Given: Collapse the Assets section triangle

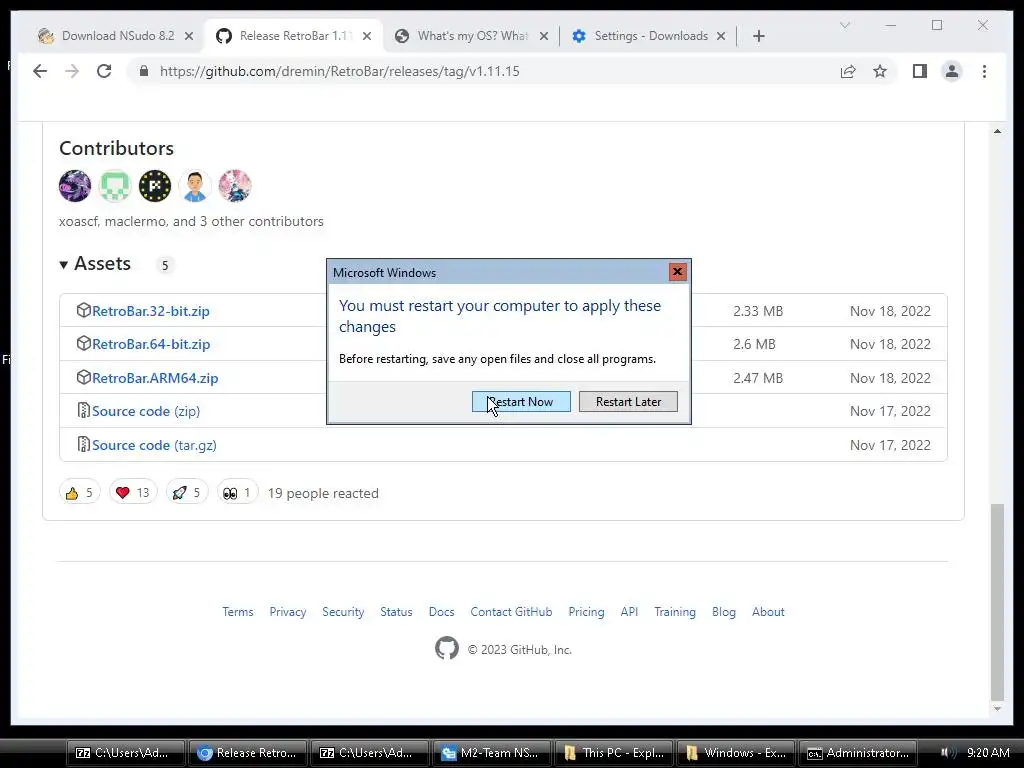Looking at the screenshot, I should [x=63, y=264].
